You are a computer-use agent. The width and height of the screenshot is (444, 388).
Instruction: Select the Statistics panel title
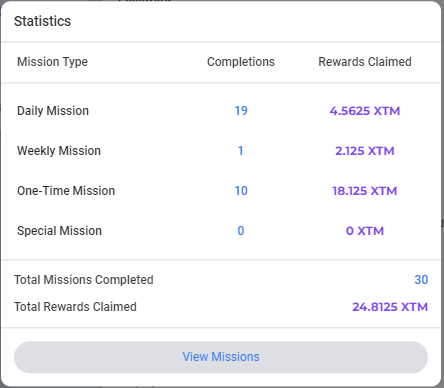coord(42,21)
